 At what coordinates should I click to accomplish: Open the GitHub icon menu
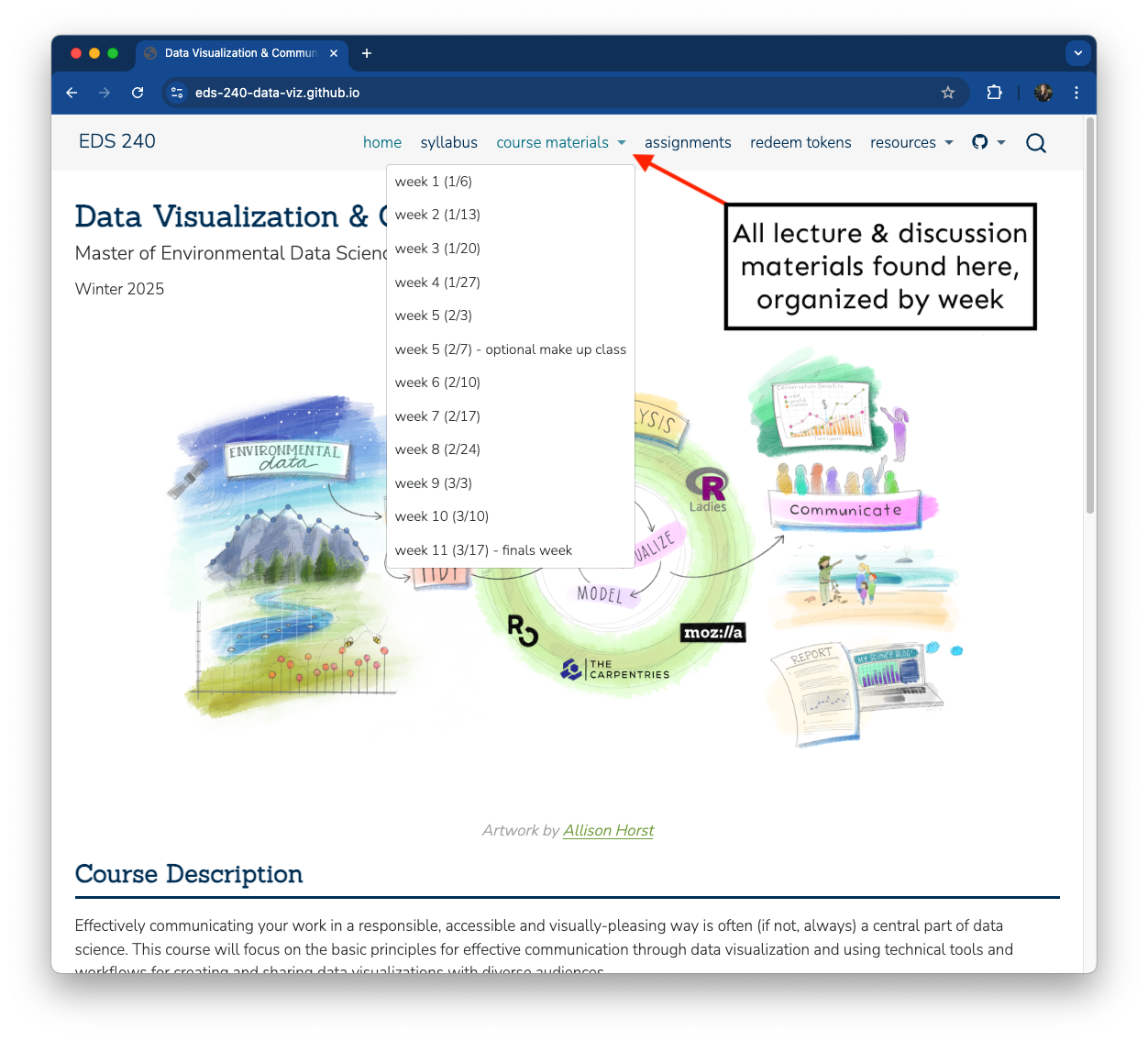pos(988,142)
